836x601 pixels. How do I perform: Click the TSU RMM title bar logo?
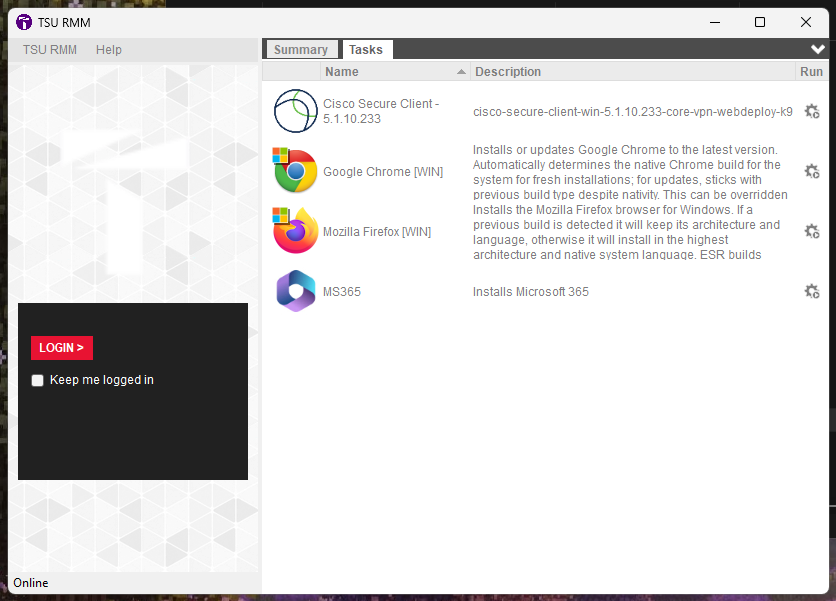point(24,22)
